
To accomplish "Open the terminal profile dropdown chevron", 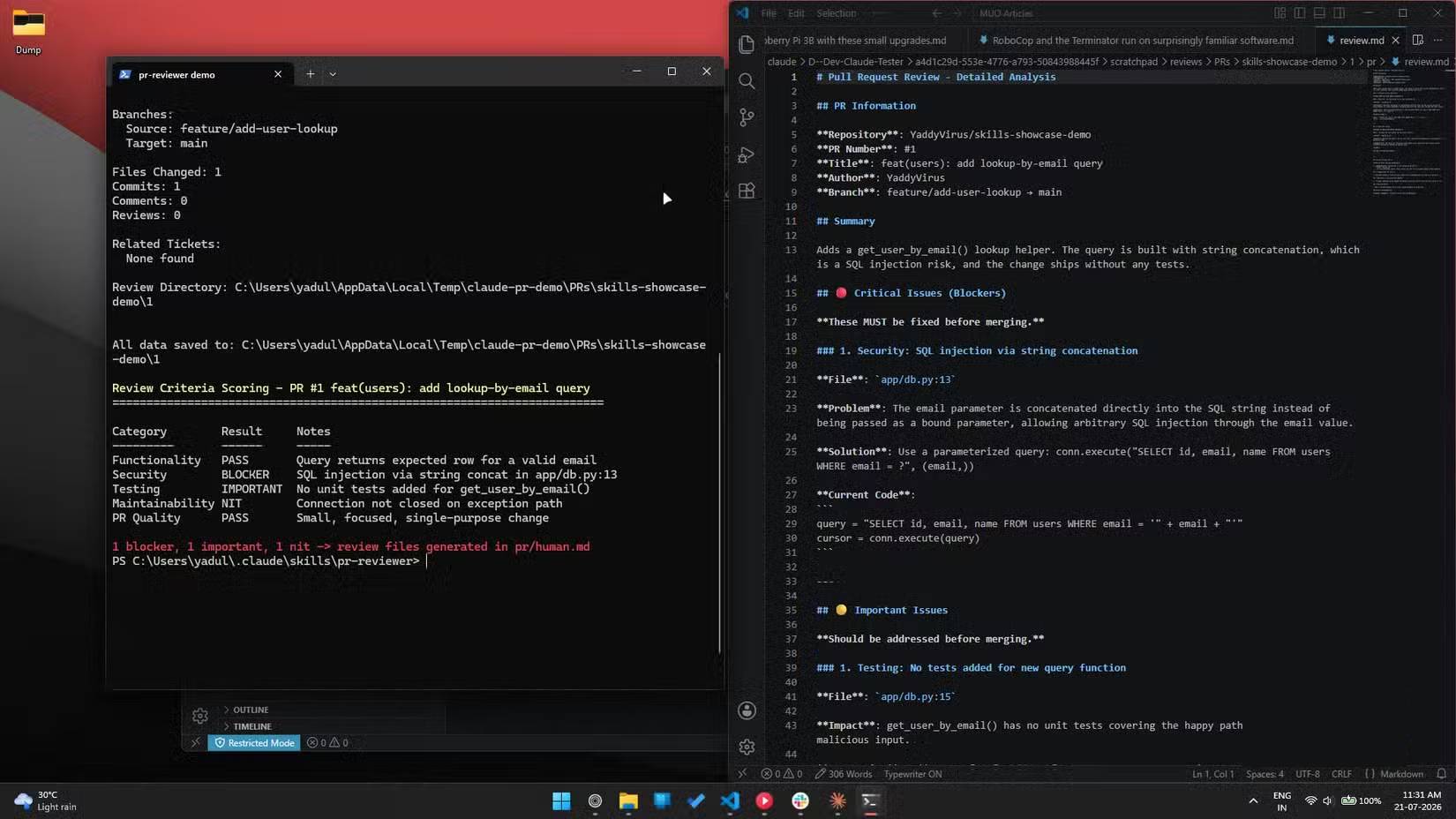I will [x=333, y=74].
